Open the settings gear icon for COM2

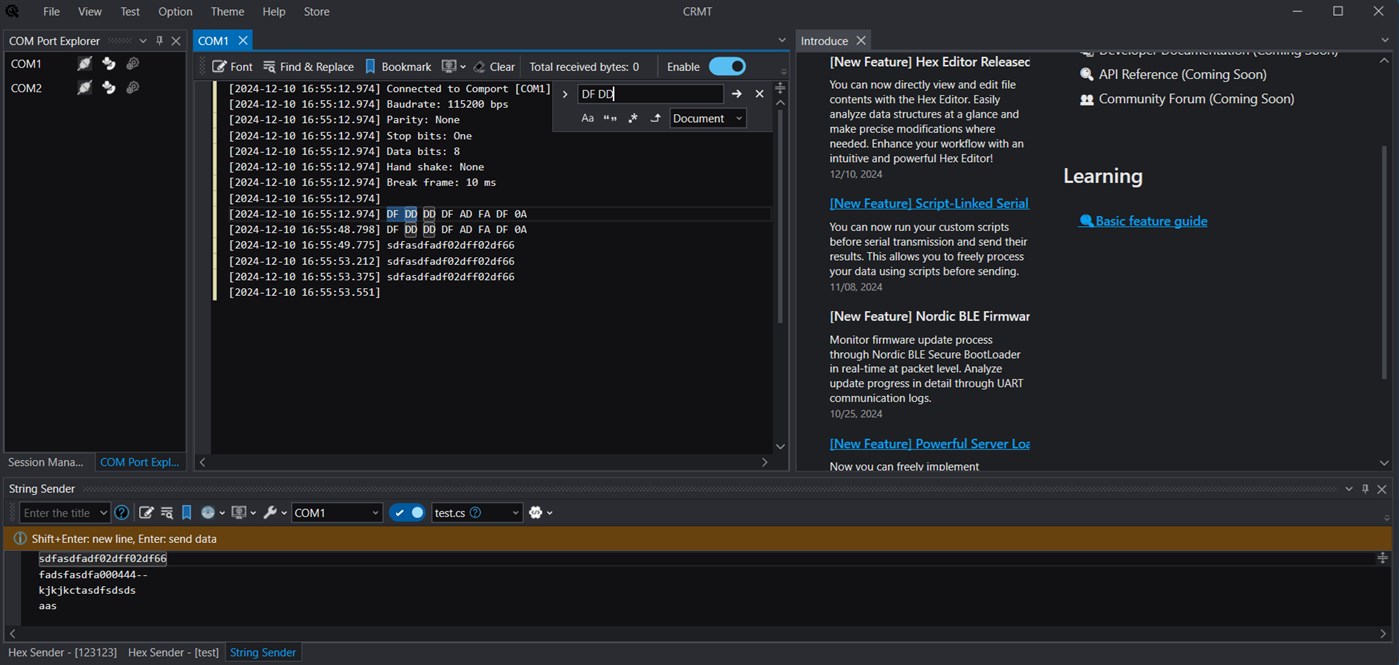[132, 88]
